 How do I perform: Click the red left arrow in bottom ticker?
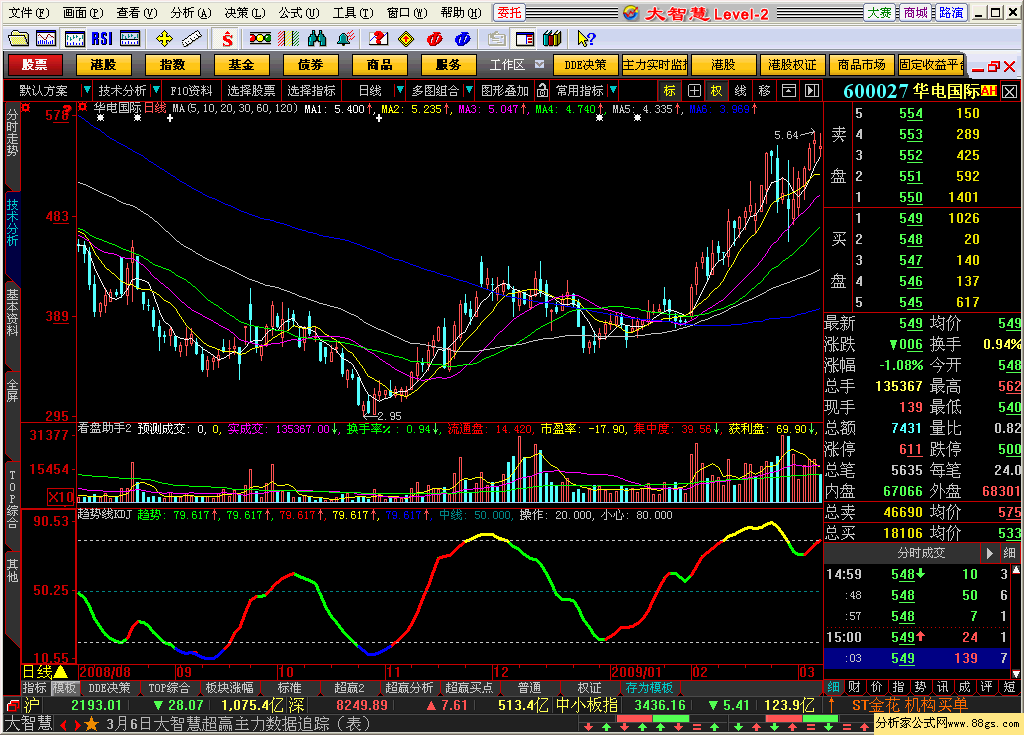(x=63, y=725)
